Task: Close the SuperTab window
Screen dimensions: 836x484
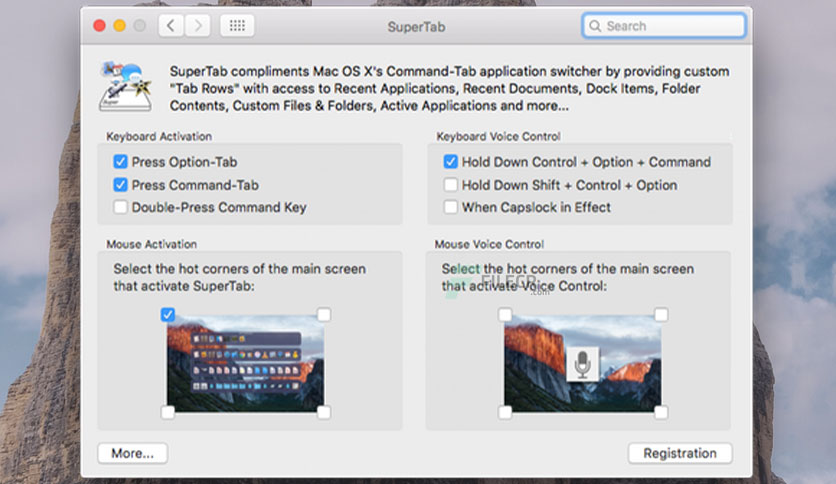Action: coord(99,26)
